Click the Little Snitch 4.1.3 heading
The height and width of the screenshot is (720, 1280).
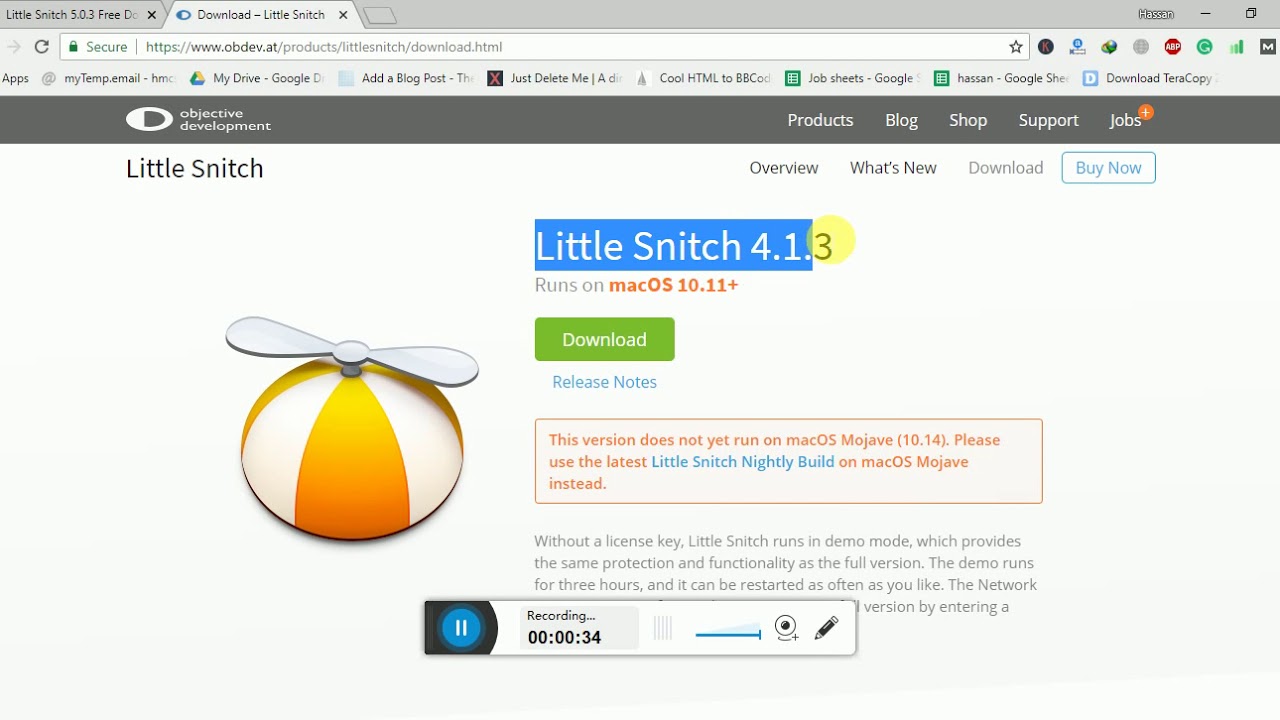[x=683, y=246]
